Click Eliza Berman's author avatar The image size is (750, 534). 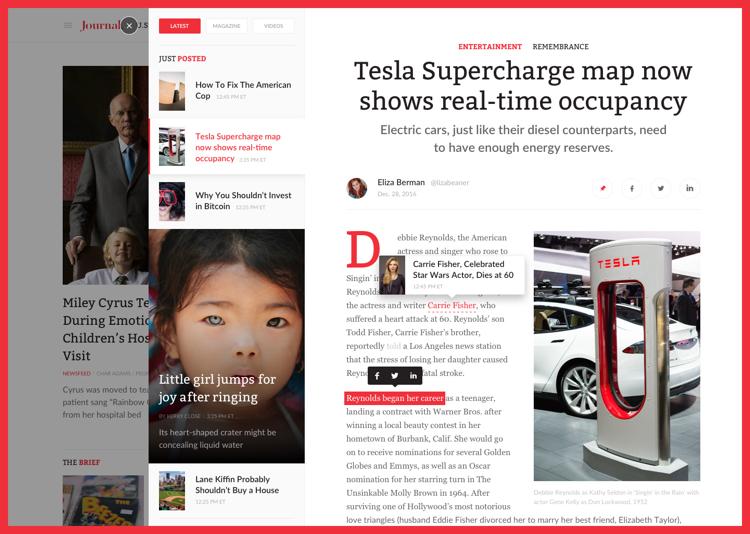(357, 188)
